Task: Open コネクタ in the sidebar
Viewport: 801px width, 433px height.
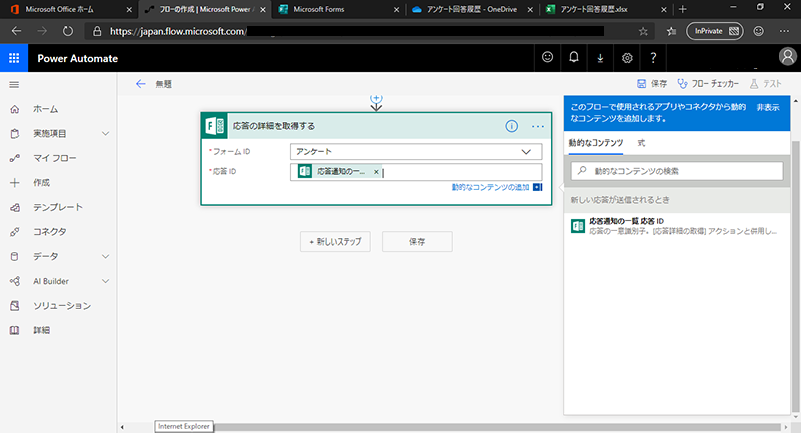Action: pos(50,232)
